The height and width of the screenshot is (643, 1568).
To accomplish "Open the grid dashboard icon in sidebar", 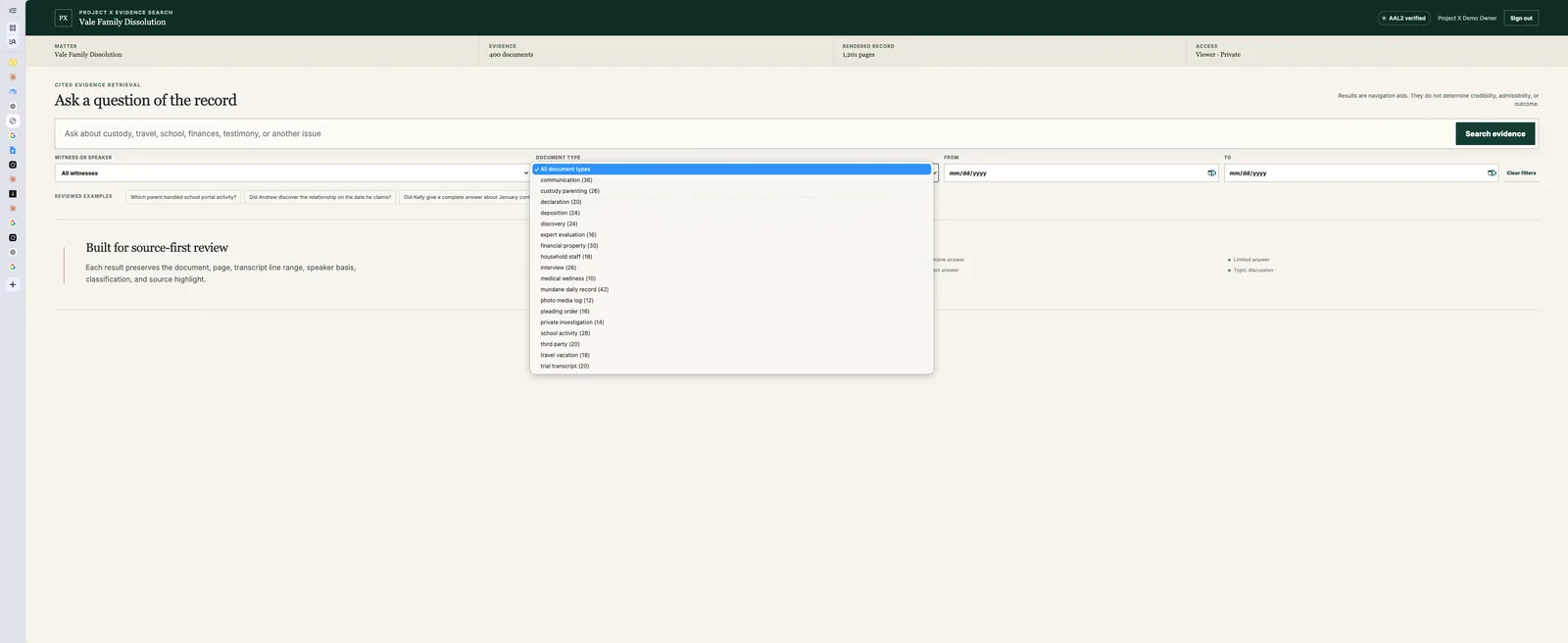I will click(13, 27).
